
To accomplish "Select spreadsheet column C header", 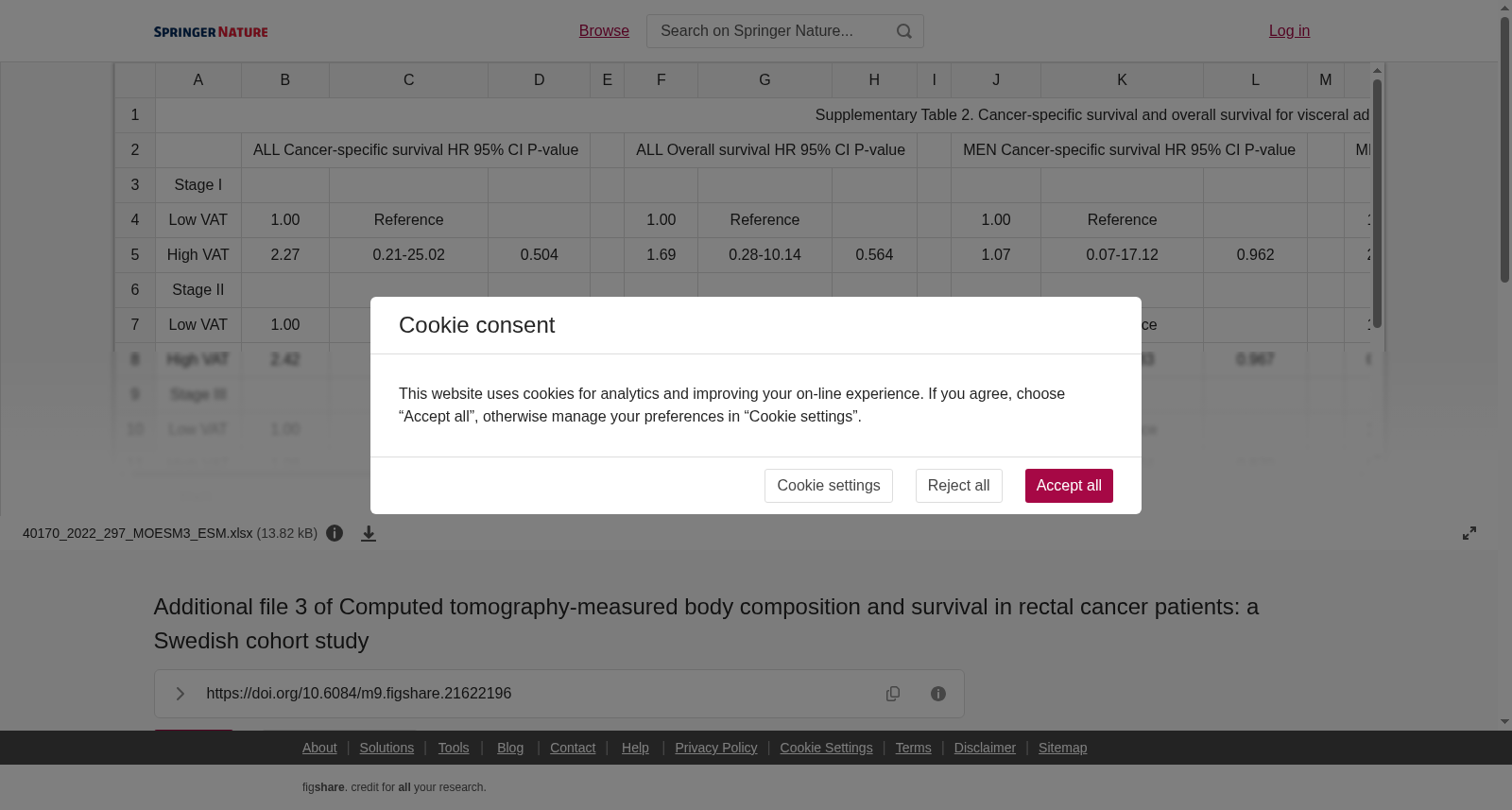I will [x=408, y=80].
